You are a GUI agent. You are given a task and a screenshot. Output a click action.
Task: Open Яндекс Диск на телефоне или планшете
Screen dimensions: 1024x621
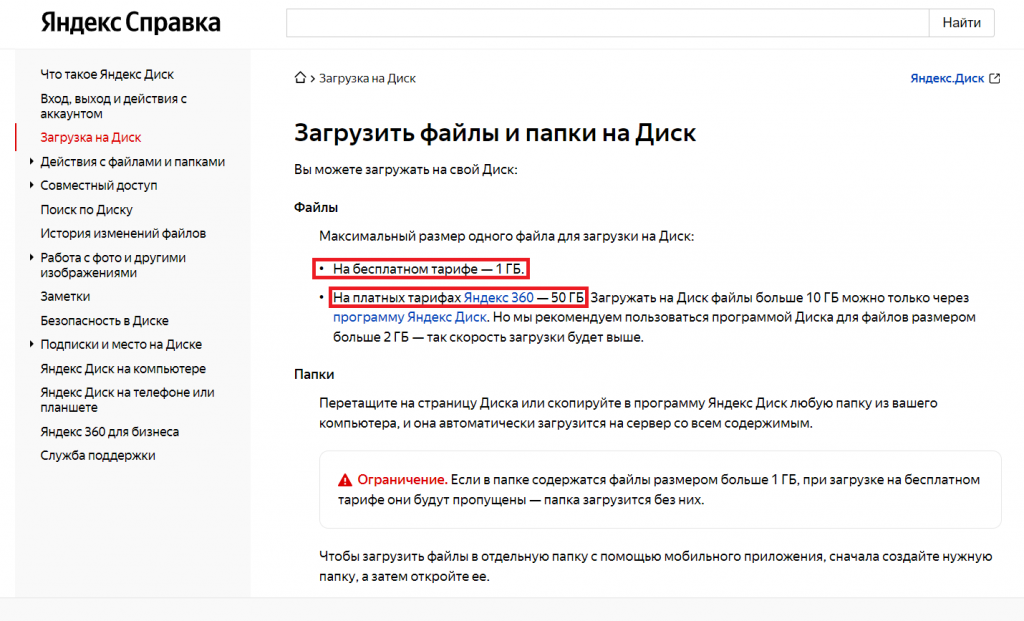pos(127,400)
